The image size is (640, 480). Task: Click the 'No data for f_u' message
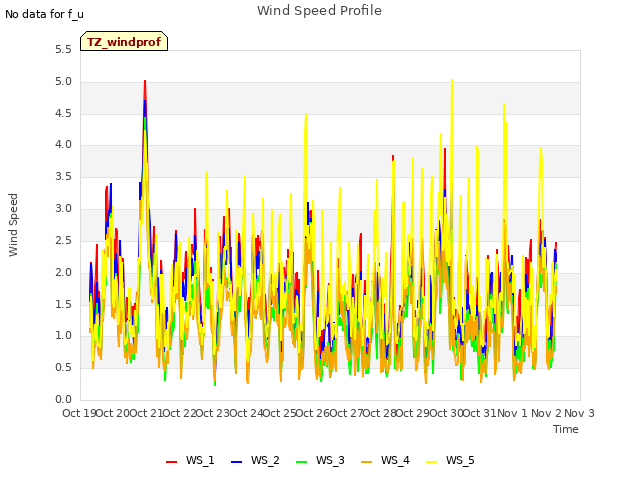point(44,14)
